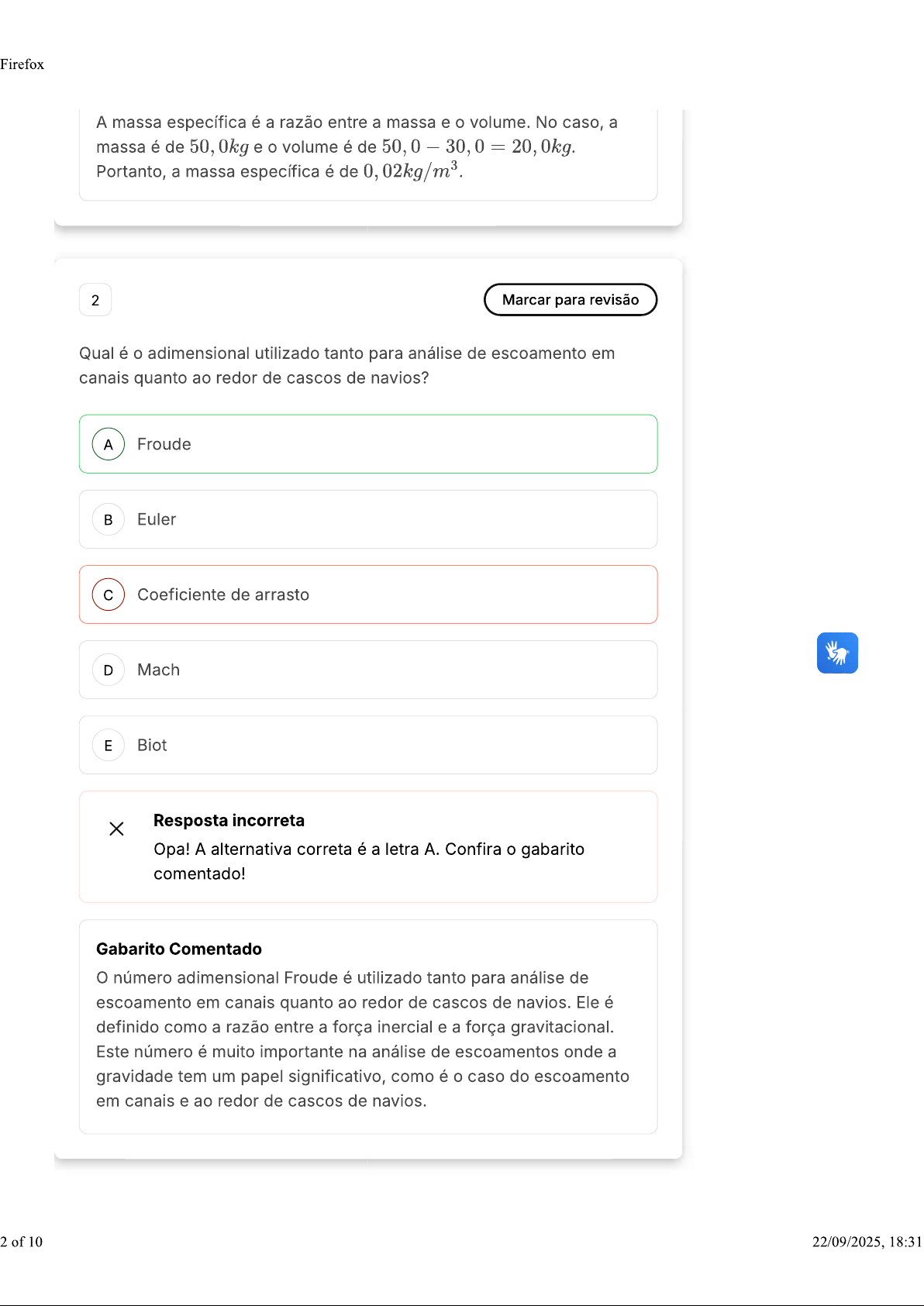Select the letter C option circle
924x1306 pixels.
[109, 594]
